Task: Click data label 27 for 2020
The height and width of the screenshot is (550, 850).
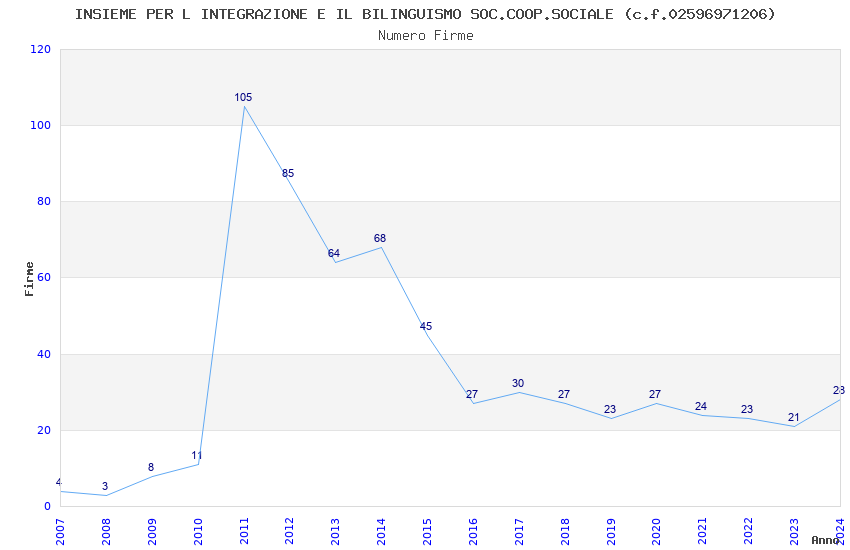Action: point(655,394)
